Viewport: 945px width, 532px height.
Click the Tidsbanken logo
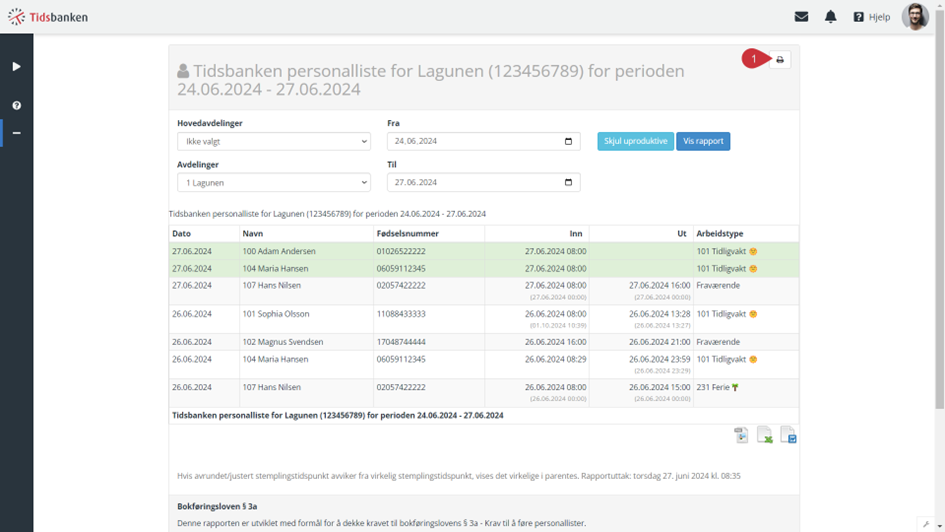point(48,17)
